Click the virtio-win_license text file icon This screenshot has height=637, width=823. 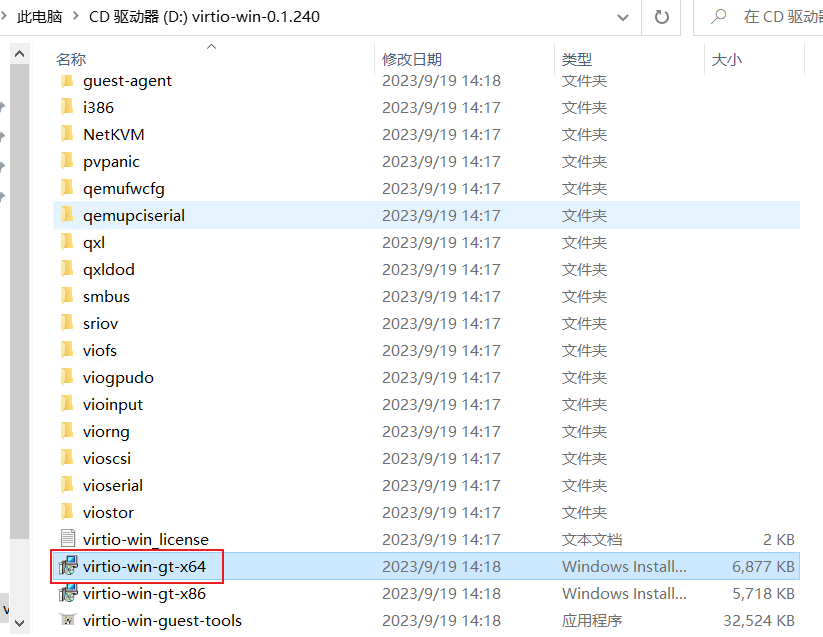[x=67, y=539]
